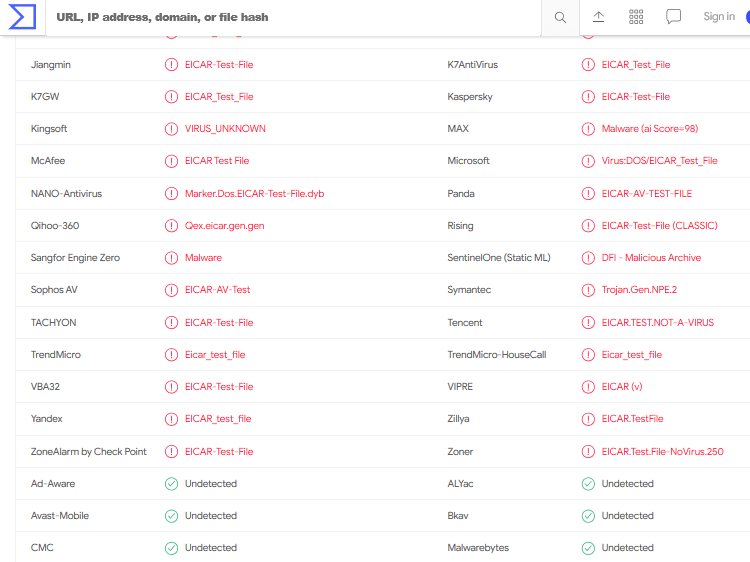Click Kaspersky alert icon
Screen dimensions: 750x562
(588, 97)
